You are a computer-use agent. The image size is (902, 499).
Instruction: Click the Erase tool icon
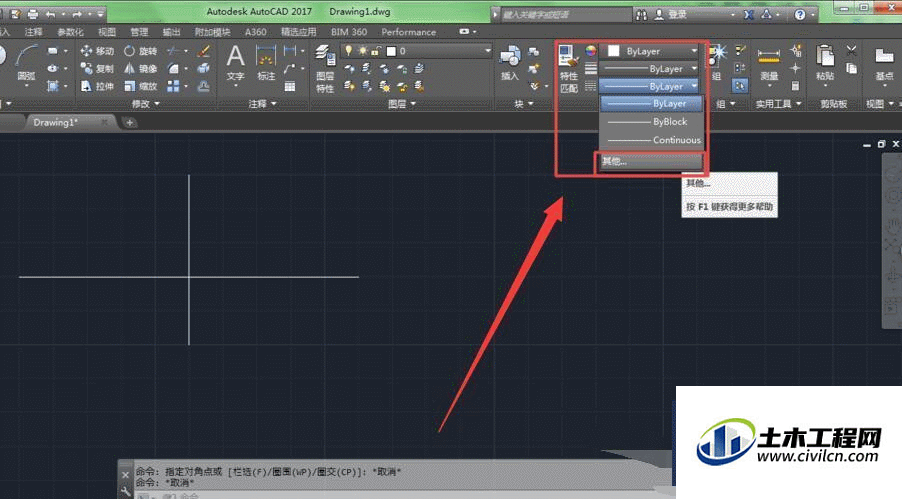click(203, 51)
